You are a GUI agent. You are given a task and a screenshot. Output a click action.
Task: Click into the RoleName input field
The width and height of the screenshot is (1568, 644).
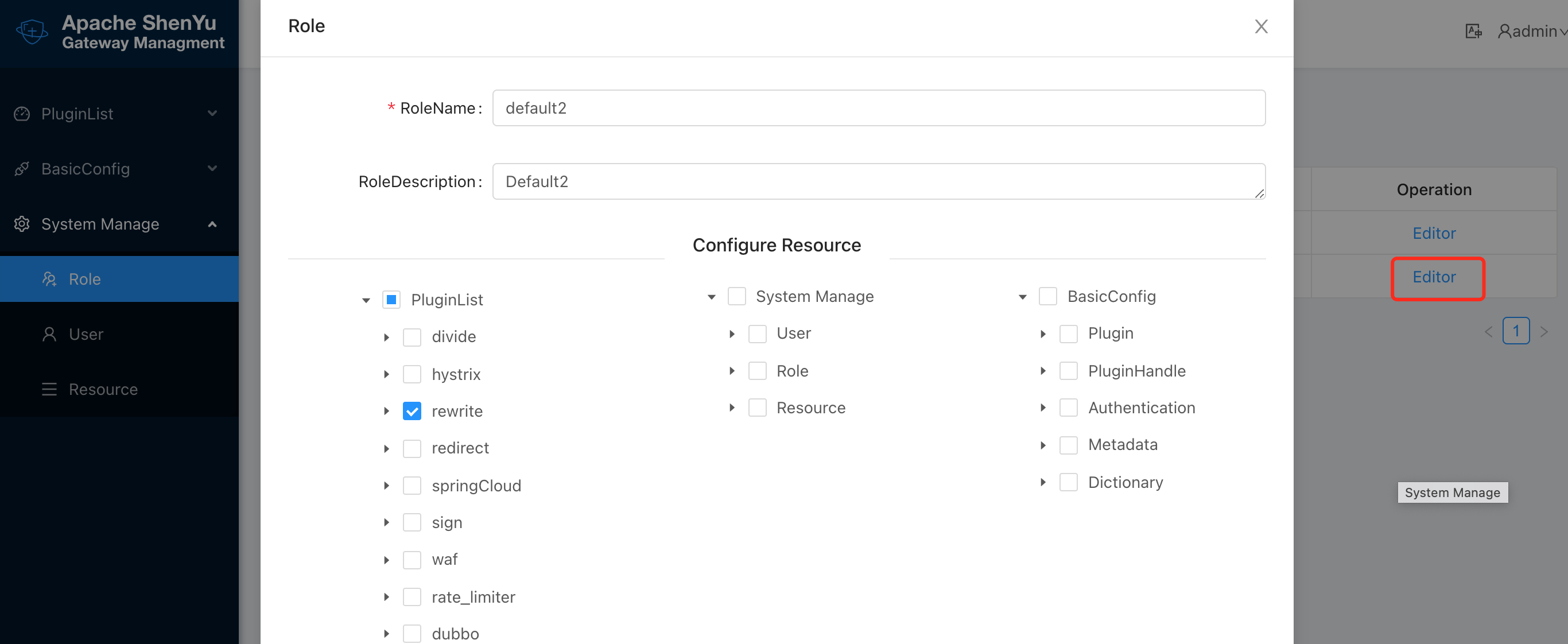pos(878,108)
